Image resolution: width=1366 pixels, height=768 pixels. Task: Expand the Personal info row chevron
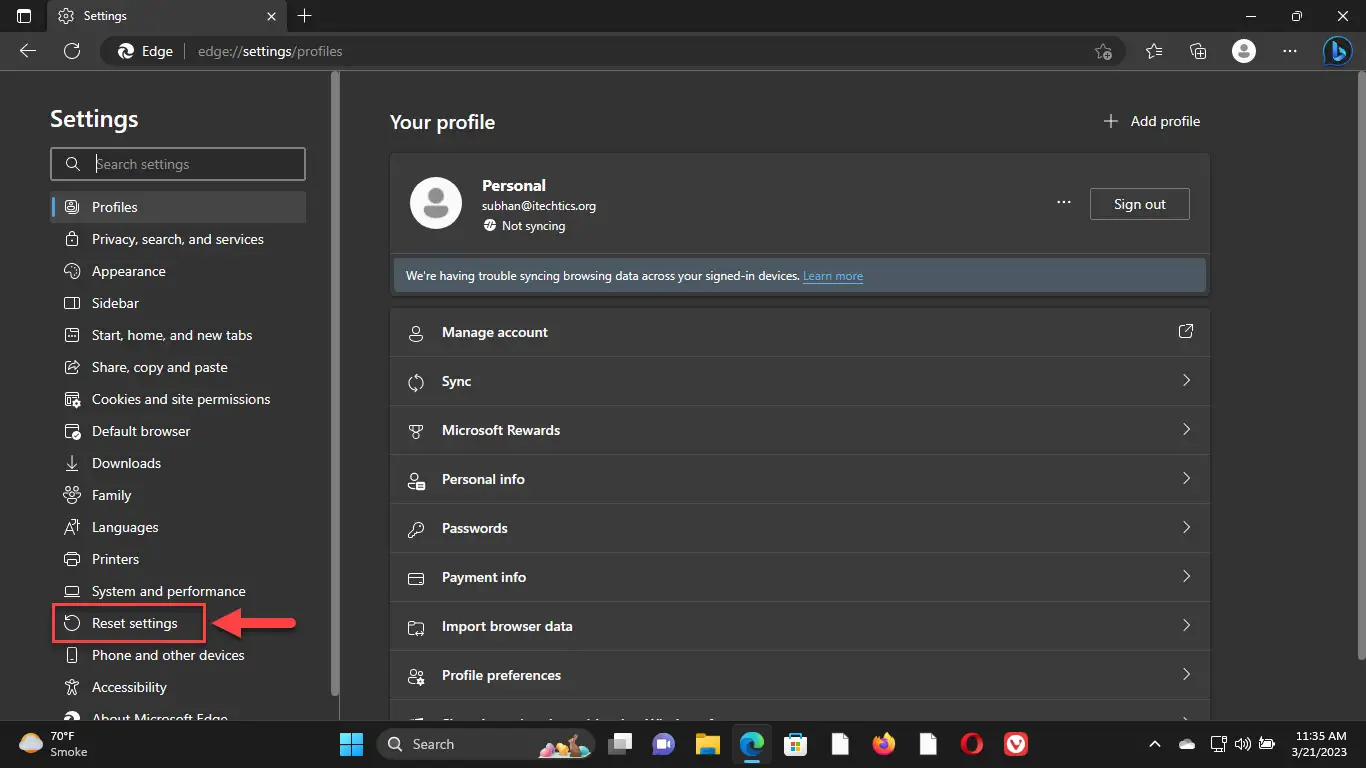click(x=1187, y=478)
